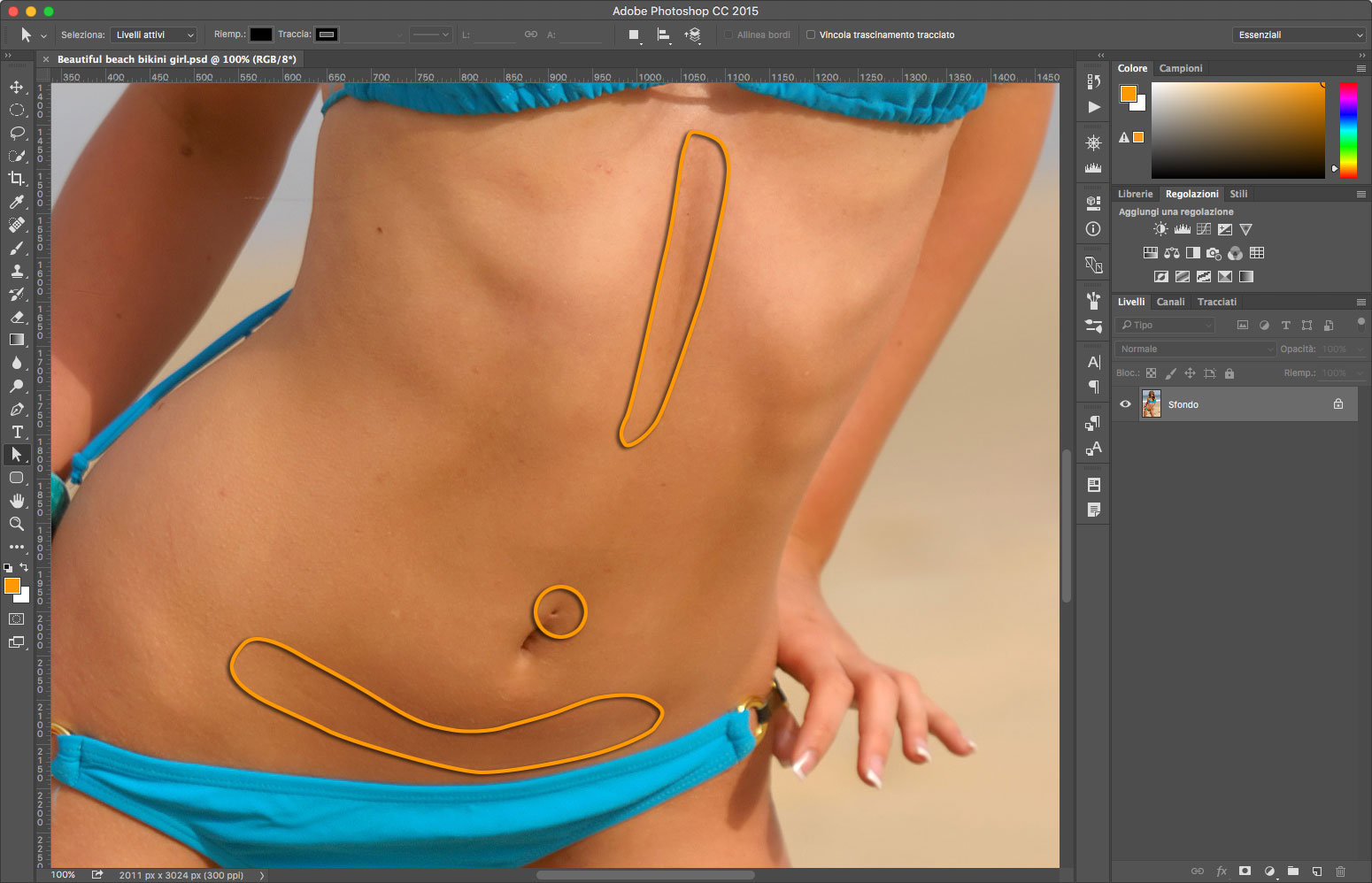Switch to Librerie tab
This screenshot has height=883, width=1372.
(1135, 194)
